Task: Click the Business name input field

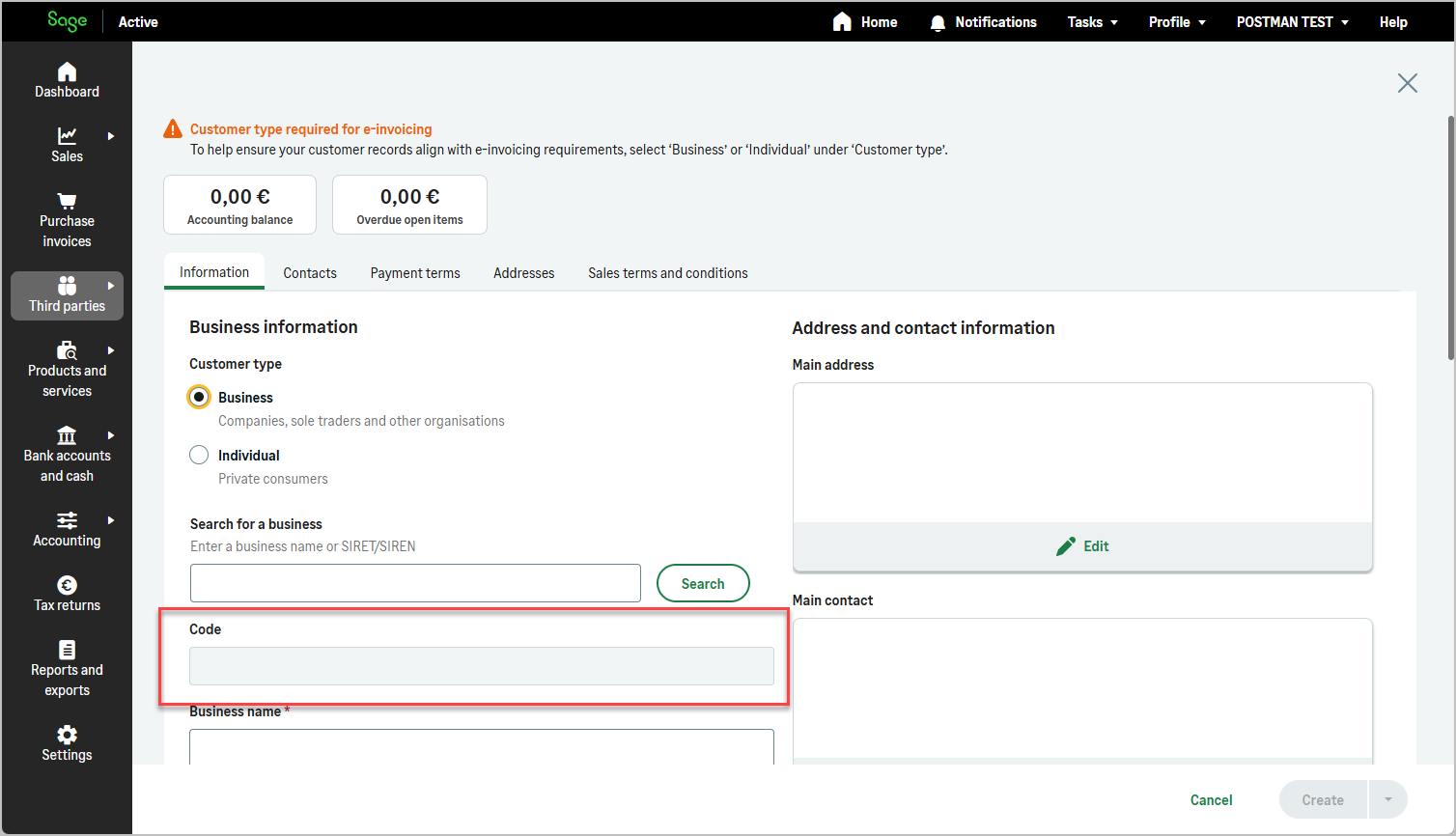Action: (x=482, y=746)
